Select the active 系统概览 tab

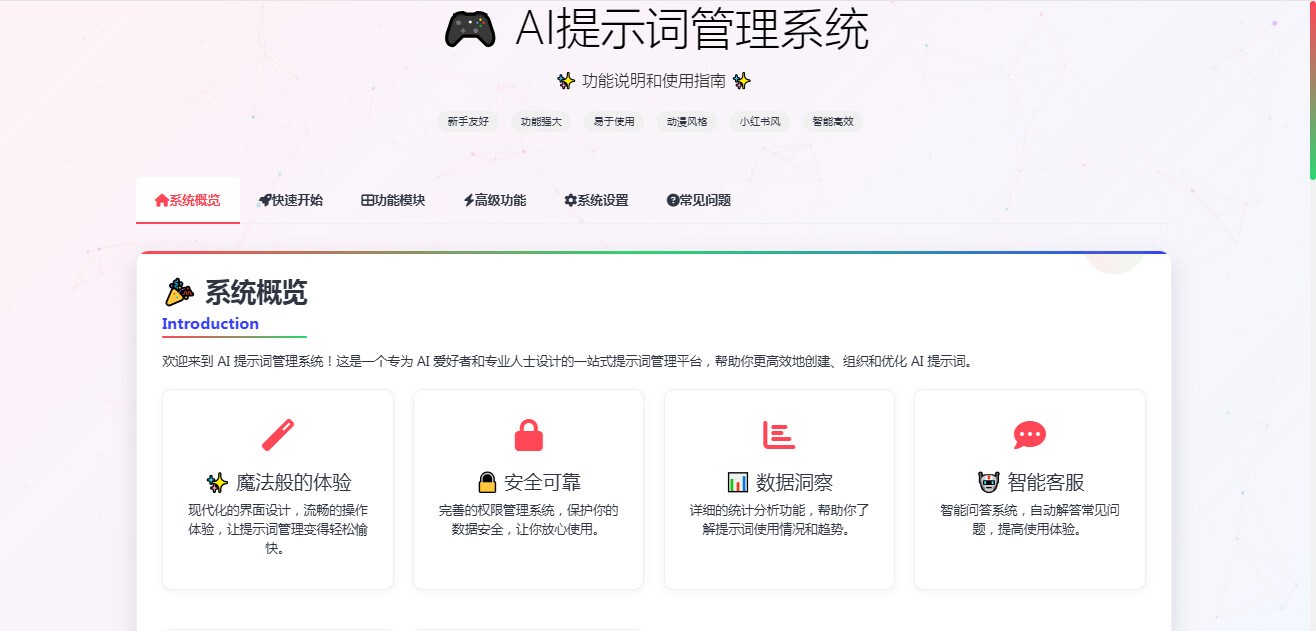[188, 200]
